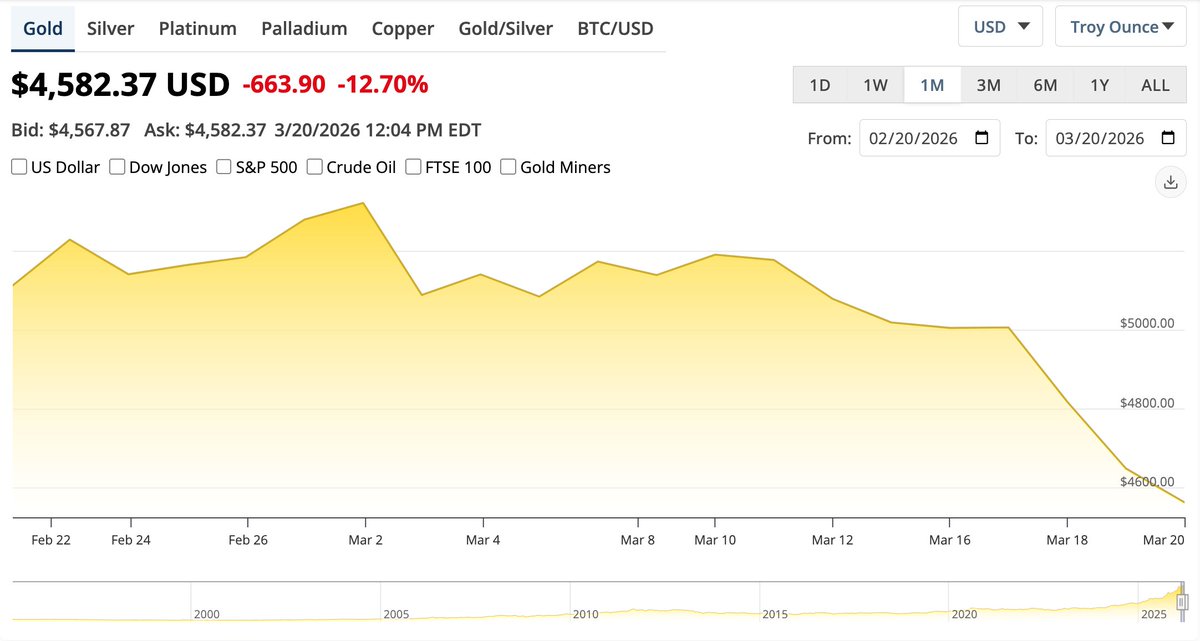Open the USD currency dropdown
This screenshot has width=1200, height=641.
(1000, 27)
